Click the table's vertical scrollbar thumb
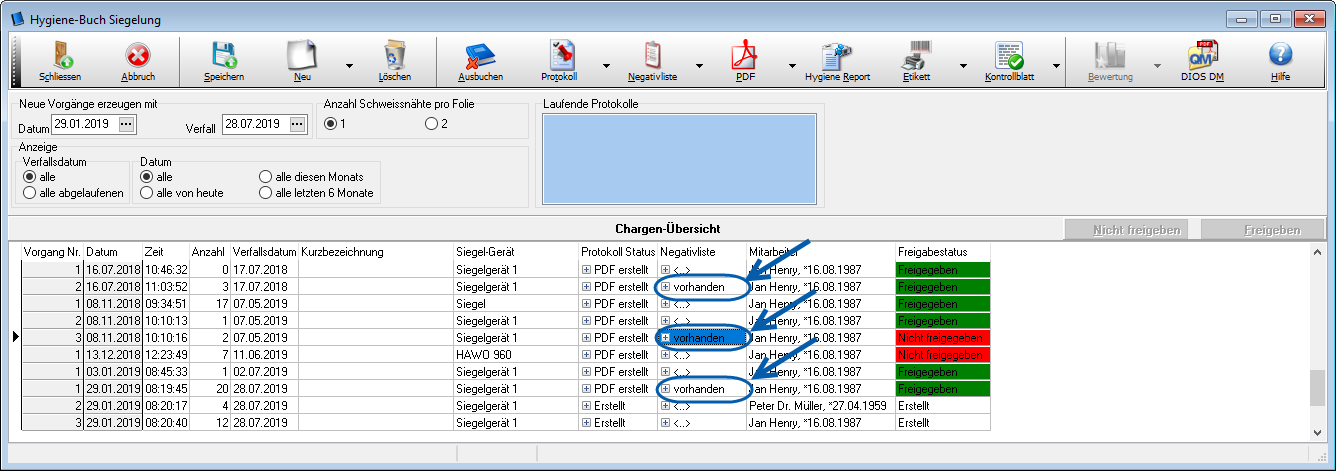Viewport: 1336px width, 471px height. pyautogui.click(x=1318, y=389)
